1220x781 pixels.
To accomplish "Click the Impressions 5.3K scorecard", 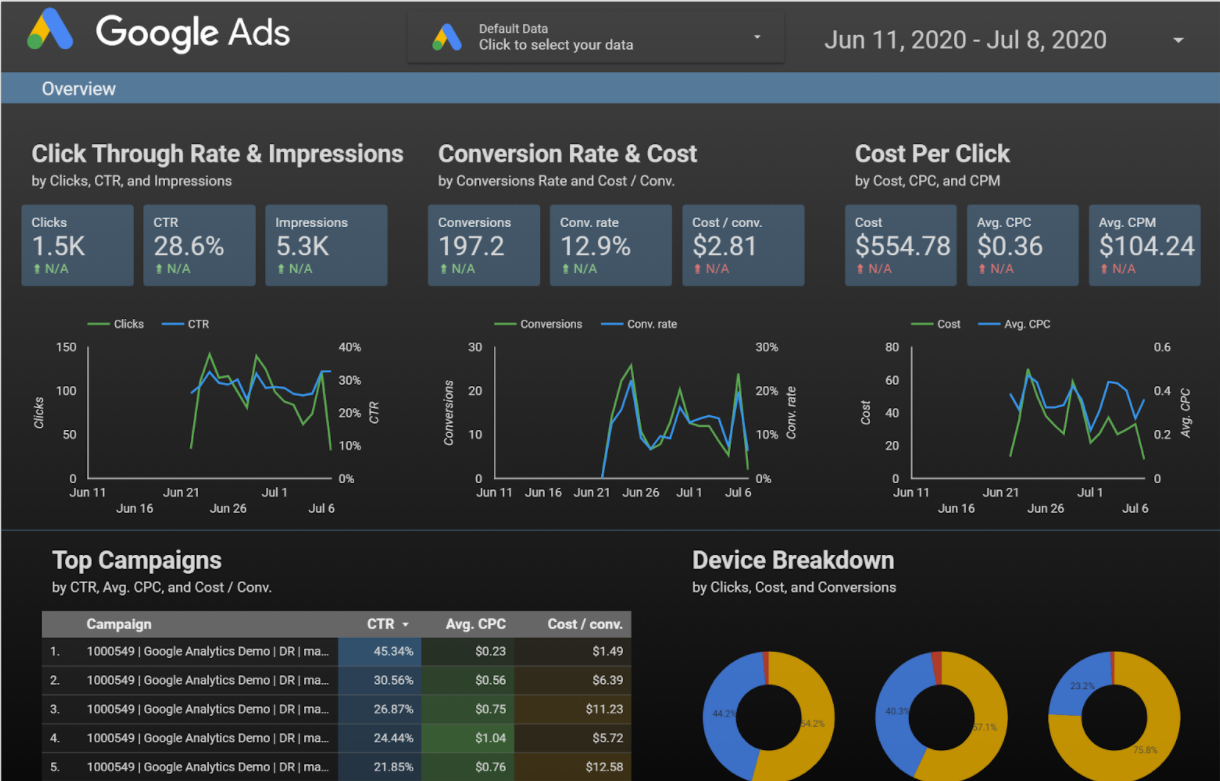I will 326,246.
